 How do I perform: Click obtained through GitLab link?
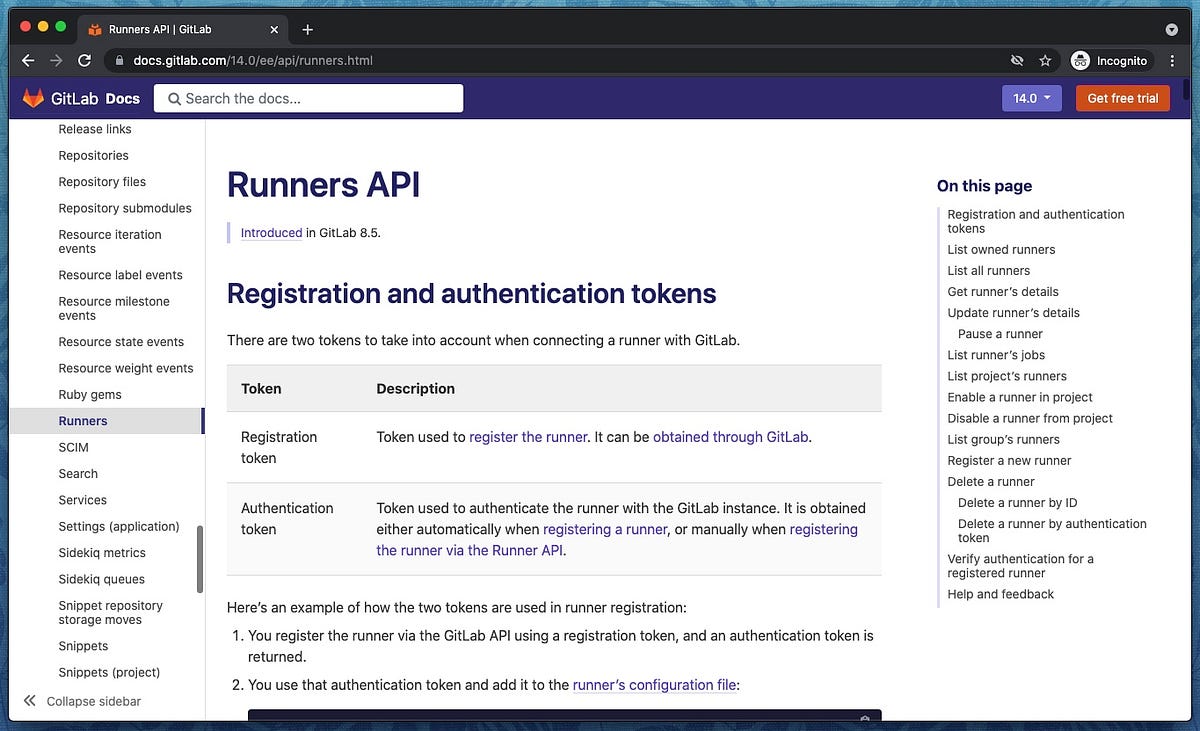[x=730, y=437]
